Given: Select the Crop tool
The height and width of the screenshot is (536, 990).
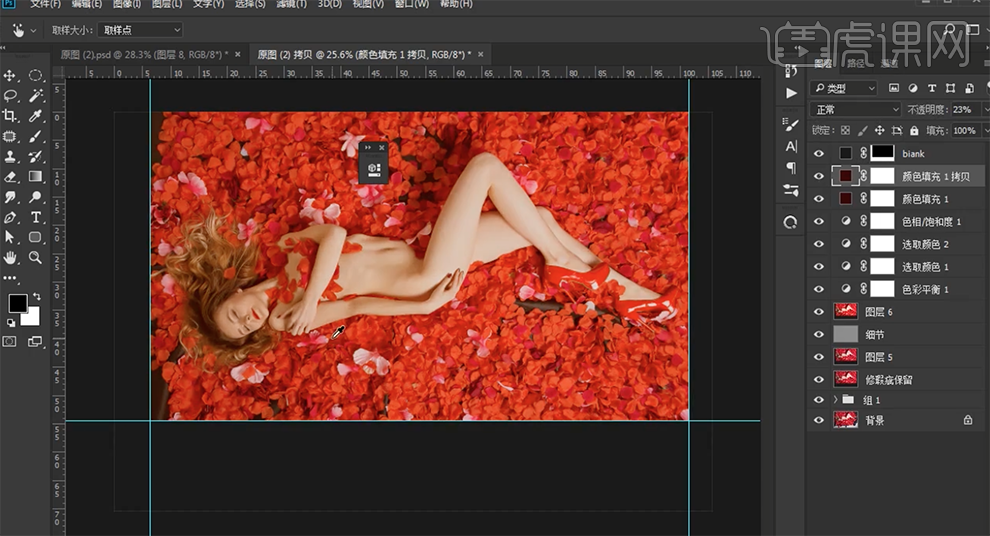Looking at the screenshot, I should click(x=11, y=116).
